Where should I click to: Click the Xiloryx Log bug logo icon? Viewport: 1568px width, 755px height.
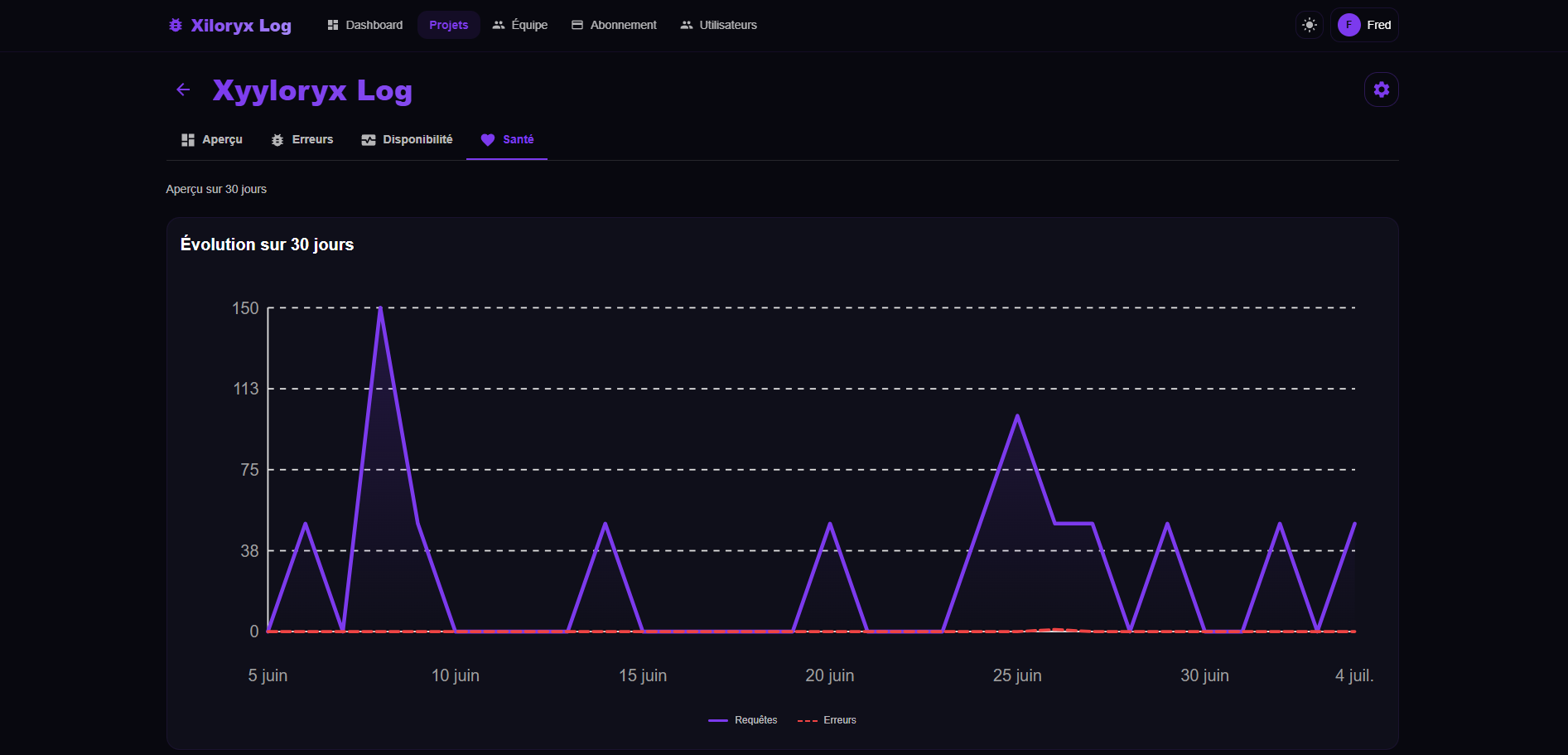pyautogui.click(x=176, y=25)
